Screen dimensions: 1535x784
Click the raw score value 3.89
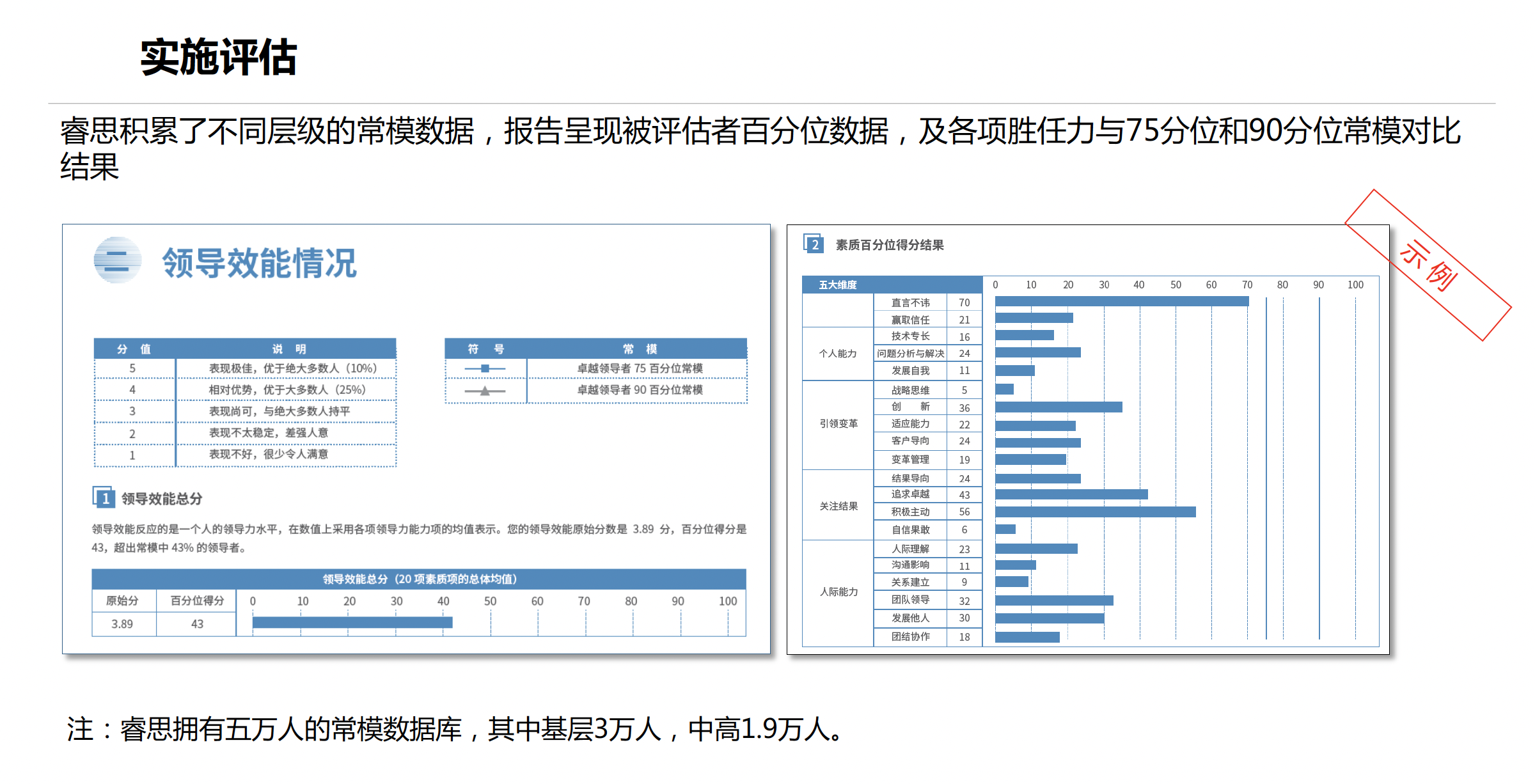click(x=122, y=623)
